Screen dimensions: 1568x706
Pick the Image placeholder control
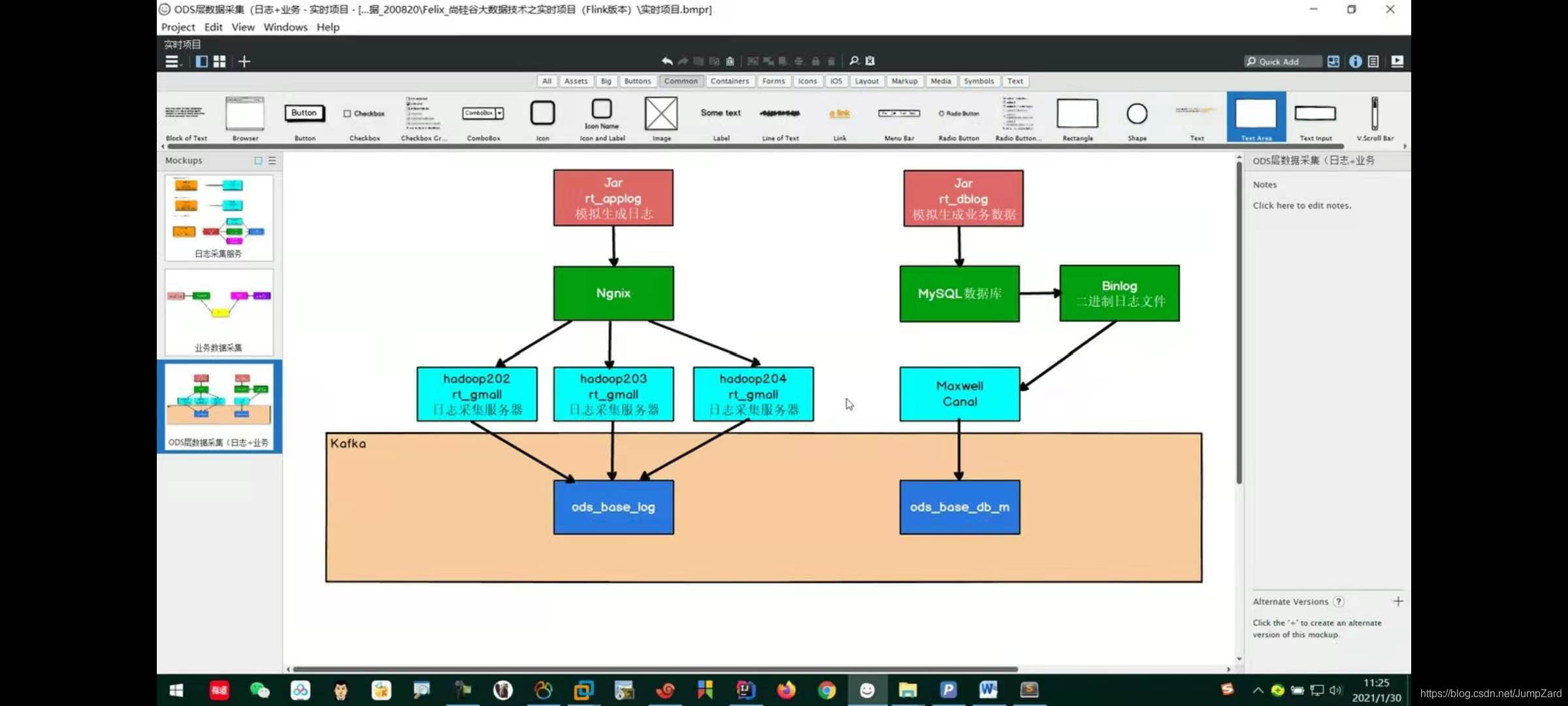click(x=661, y=118)
